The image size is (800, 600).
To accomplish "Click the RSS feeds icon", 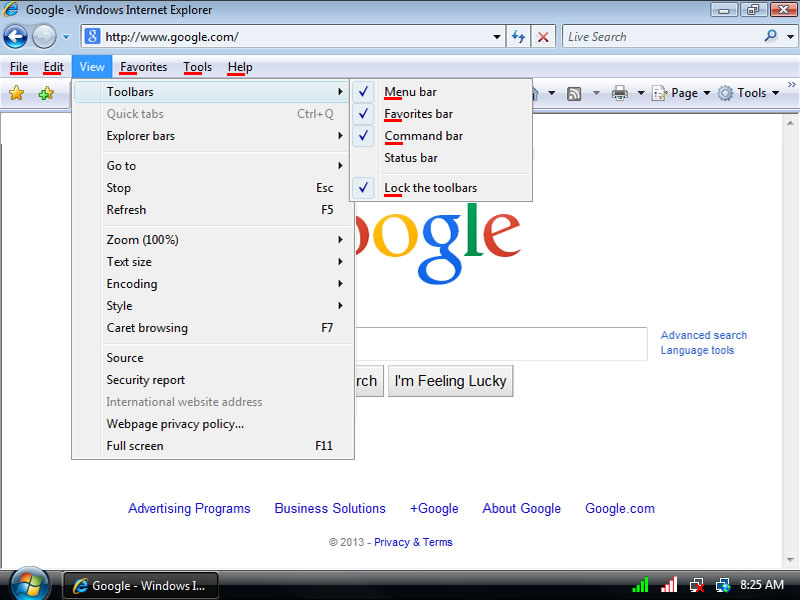I will tap(574, 93).
